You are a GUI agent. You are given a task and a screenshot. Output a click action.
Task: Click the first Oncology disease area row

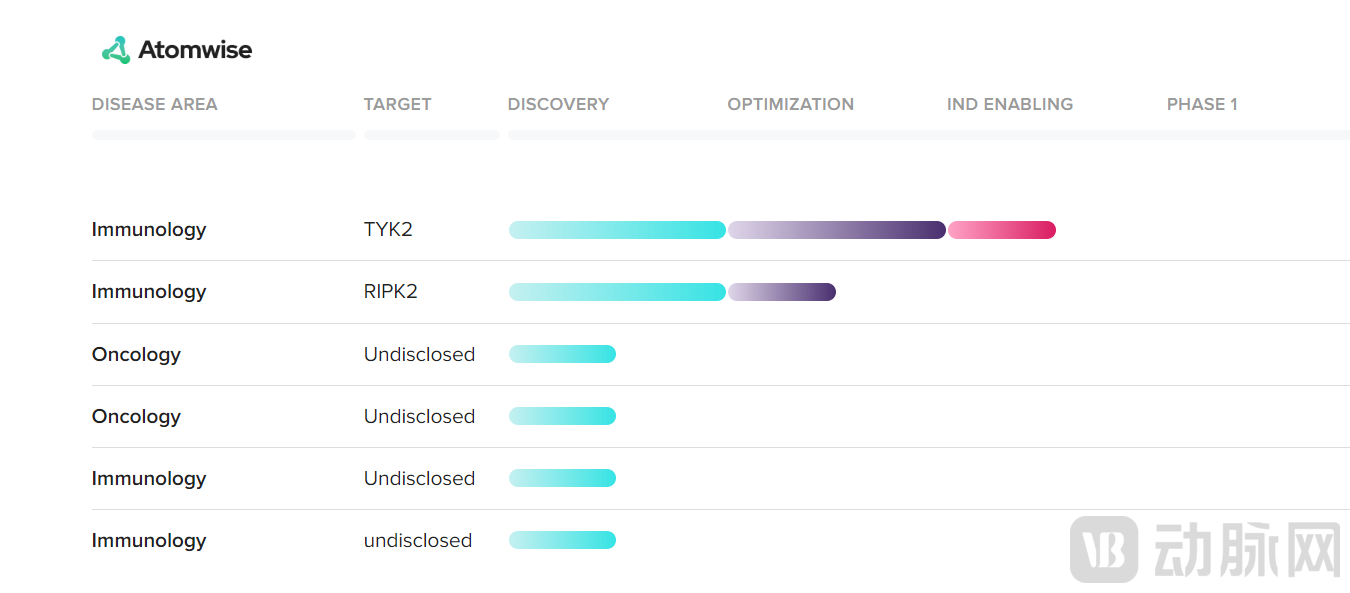point(136,354)
